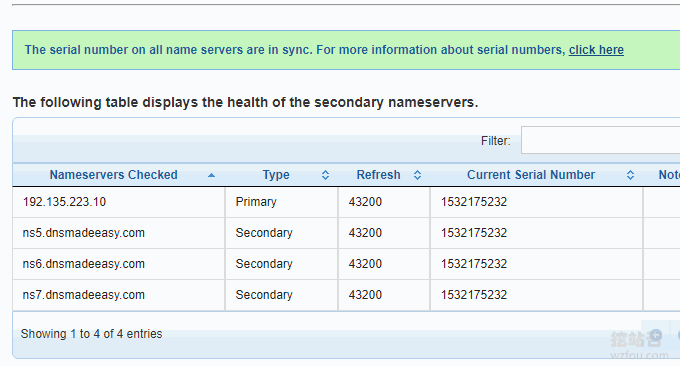Click ascending sort arrow on Nameservers Checked

tap(211, 175)
